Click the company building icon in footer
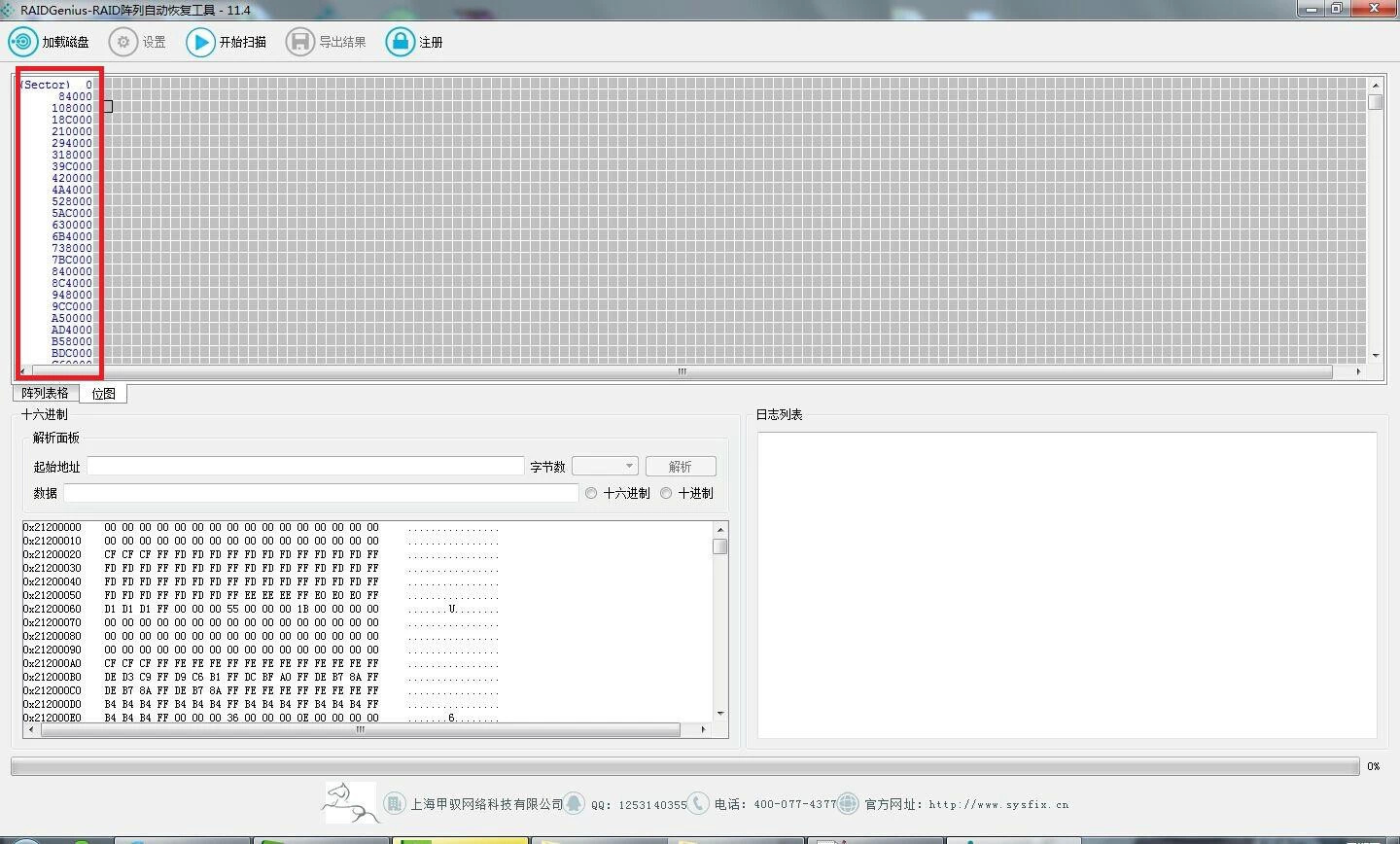 click(394, 803)
